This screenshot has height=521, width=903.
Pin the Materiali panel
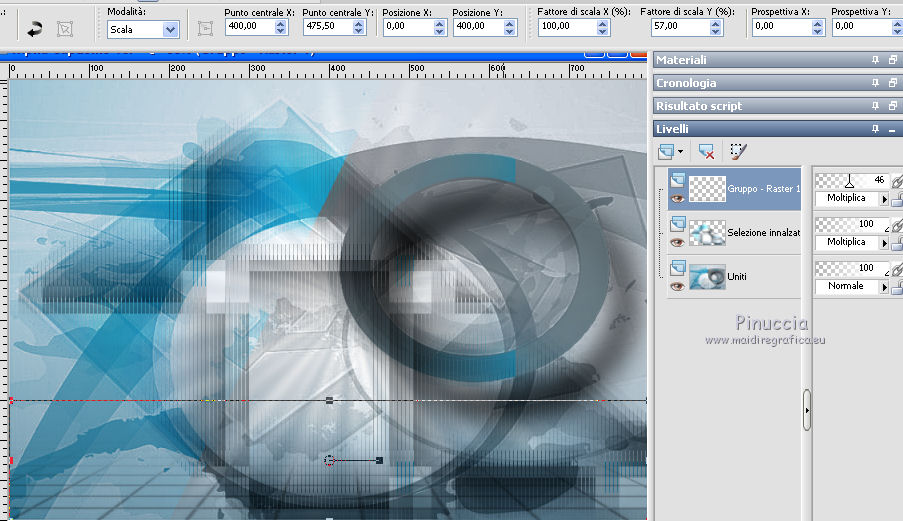click(x=875, y=60)
